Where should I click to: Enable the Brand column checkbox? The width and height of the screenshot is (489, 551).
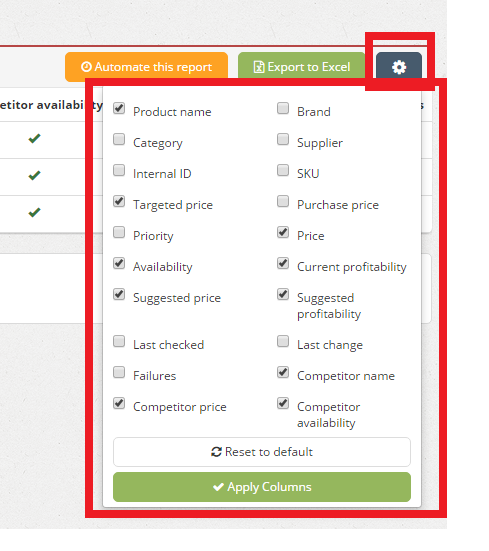coord(283,108)
